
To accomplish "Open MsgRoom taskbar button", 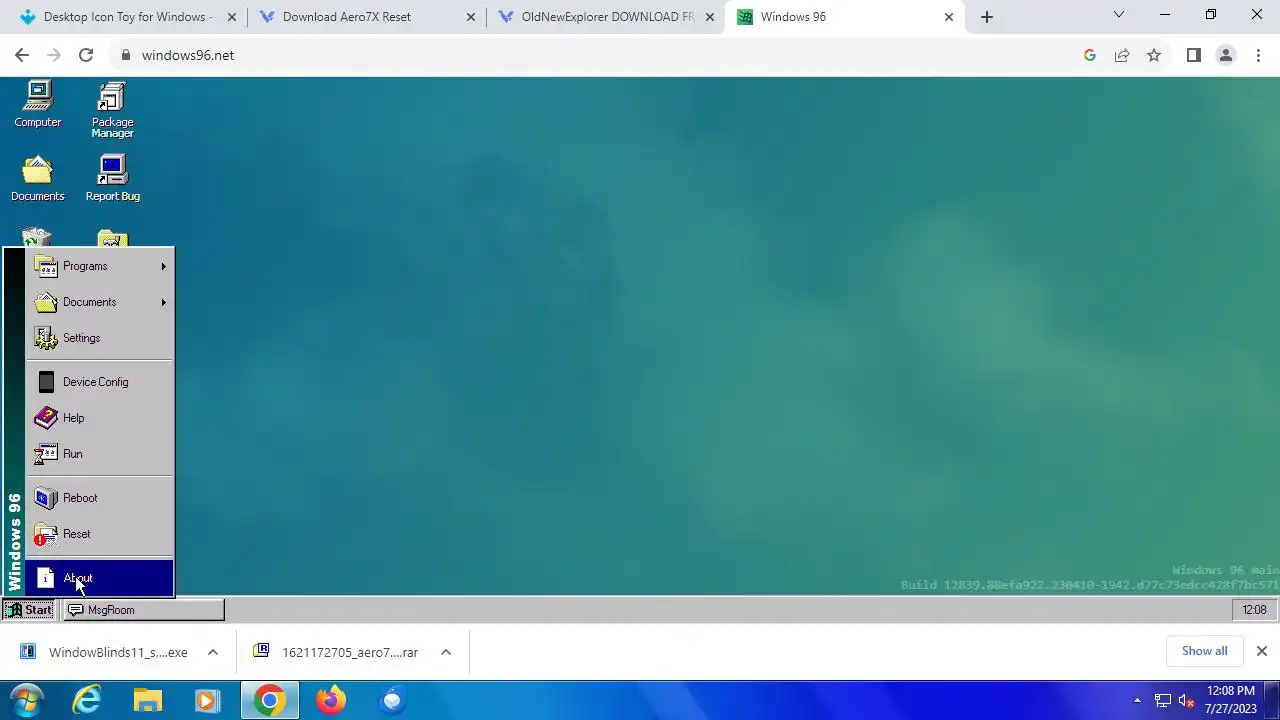I will pos(143,610).
